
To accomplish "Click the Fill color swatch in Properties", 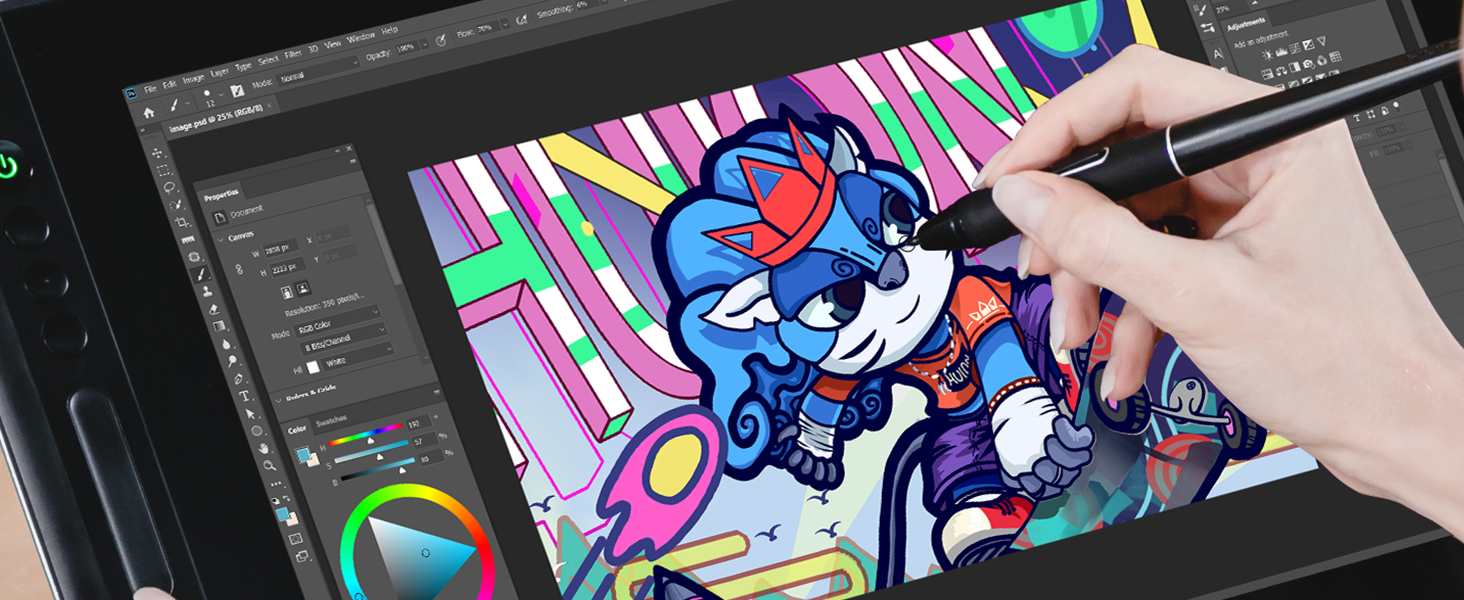I will (313, 367).
